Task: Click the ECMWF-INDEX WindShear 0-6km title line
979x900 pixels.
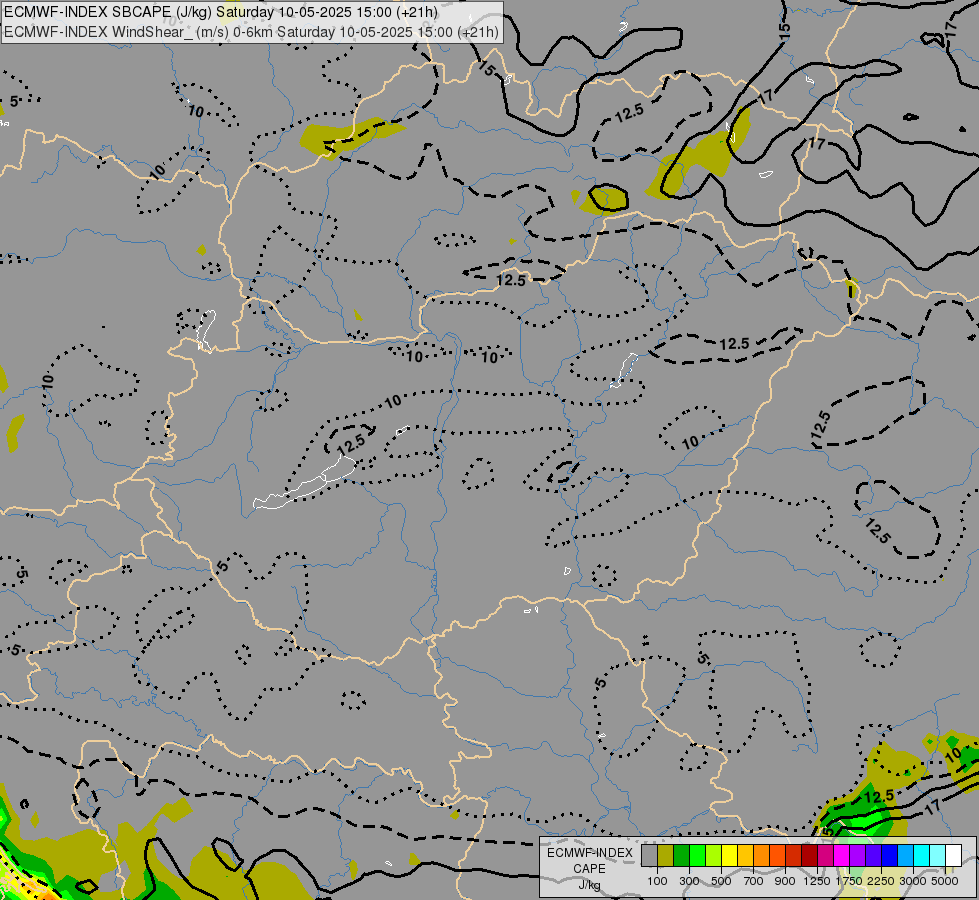Action: click(251, 32)
